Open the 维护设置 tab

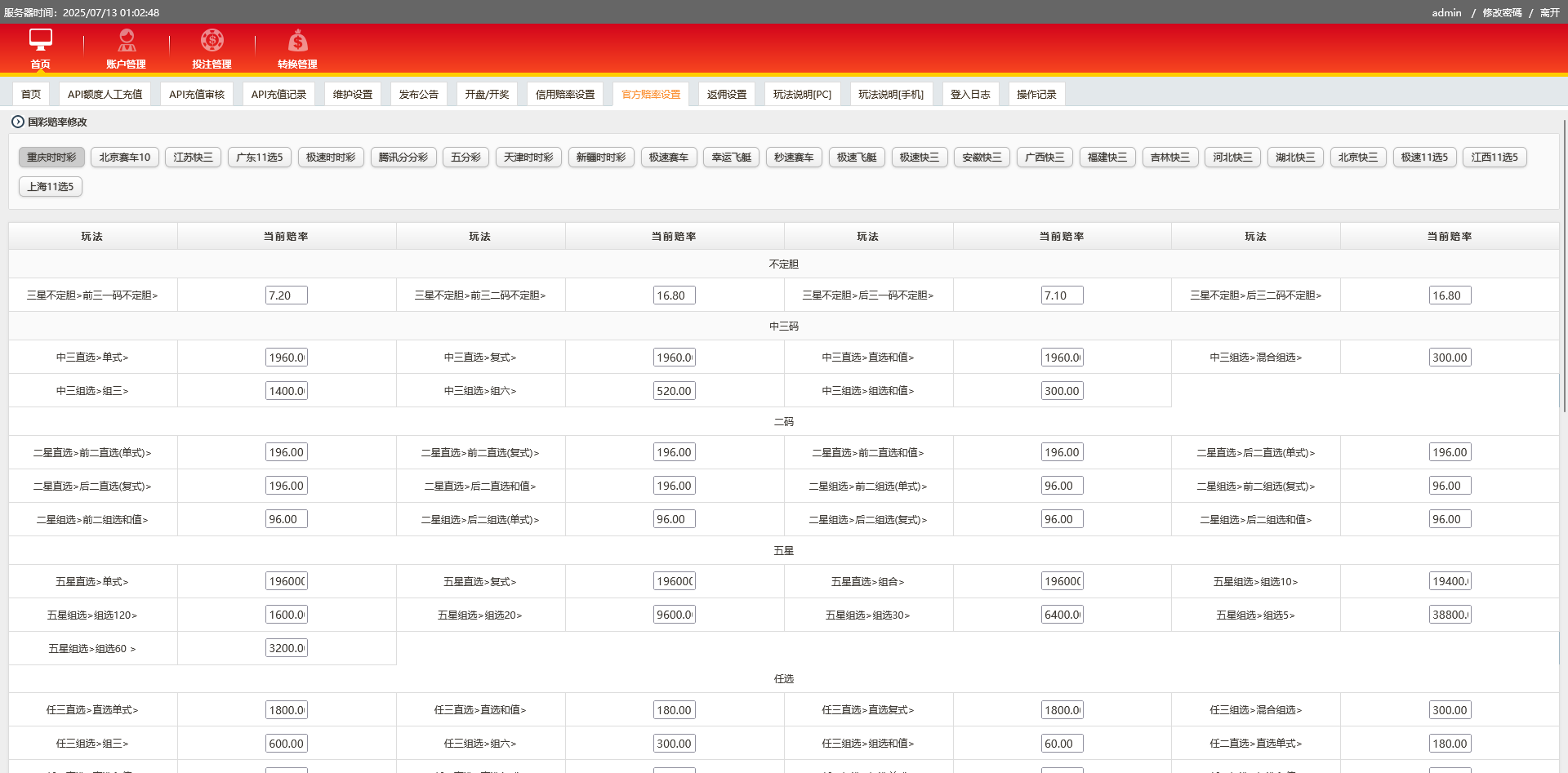coord(353,94)
